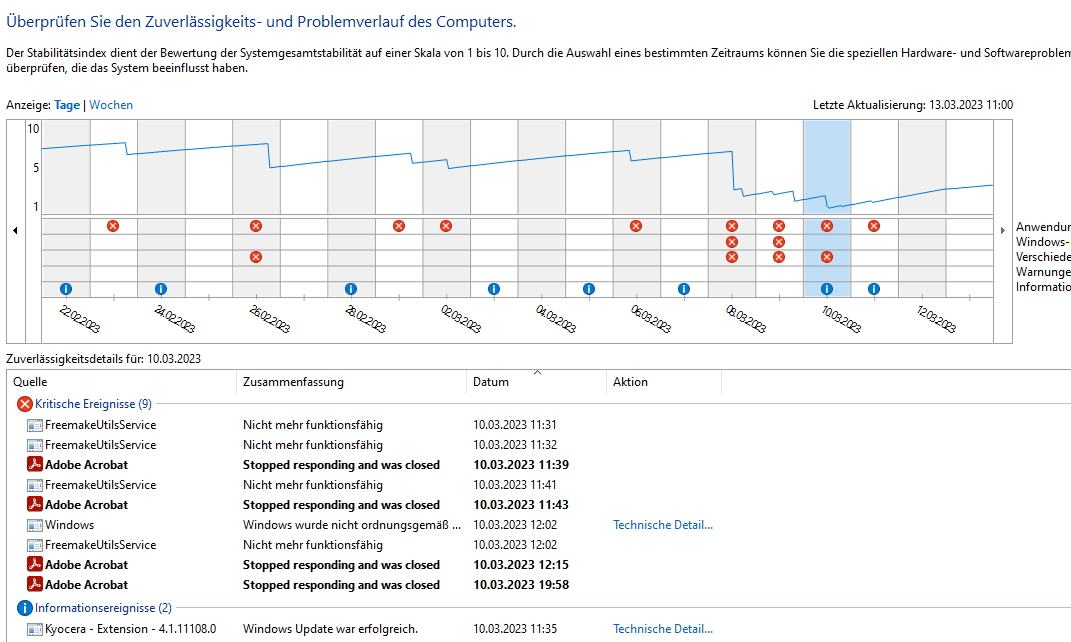Click the Windows event icon at 12:02

pyautogui.click(x=35, y=525)
